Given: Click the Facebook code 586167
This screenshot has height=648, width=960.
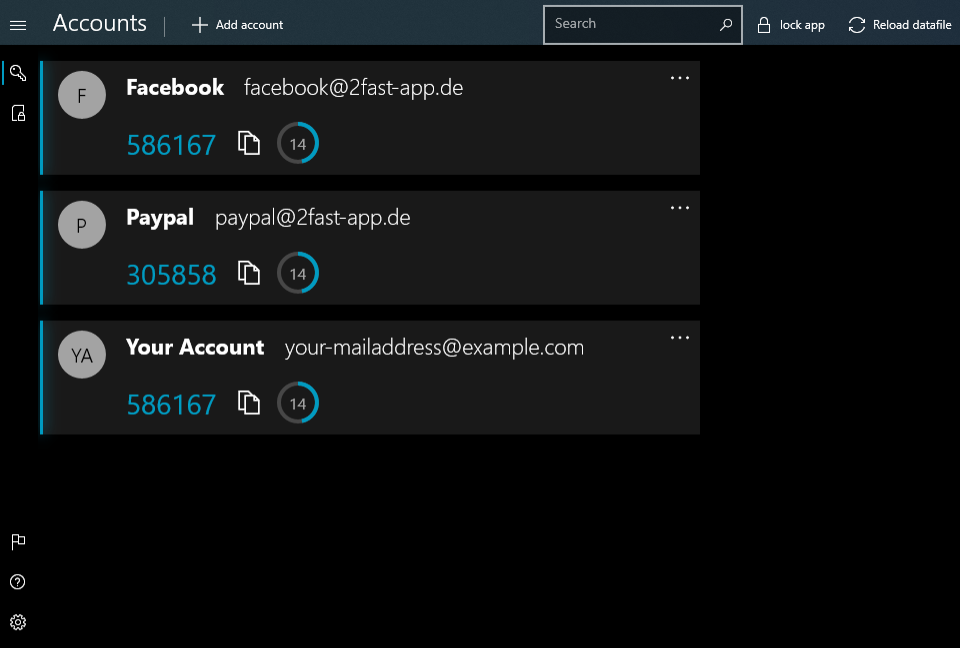Looking at the screenshot, I should click(x=171, y=145).
